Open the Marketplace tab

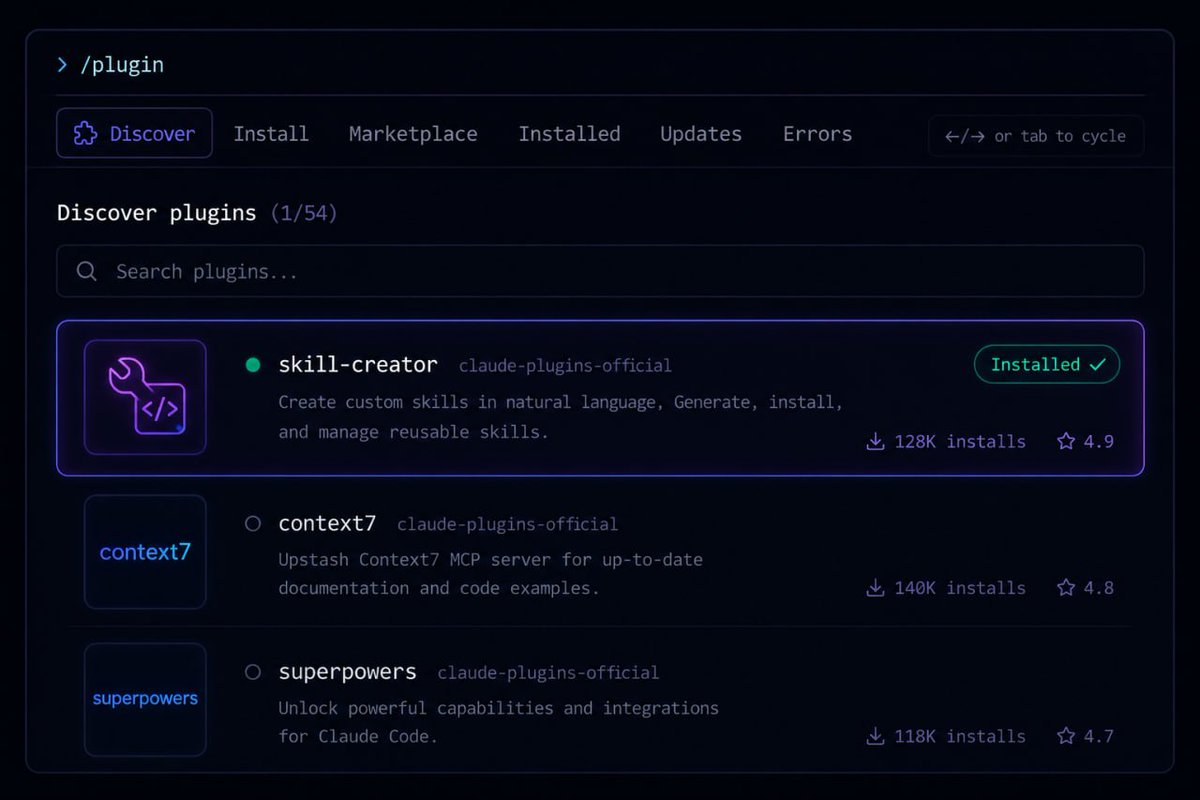coord(413,134)
